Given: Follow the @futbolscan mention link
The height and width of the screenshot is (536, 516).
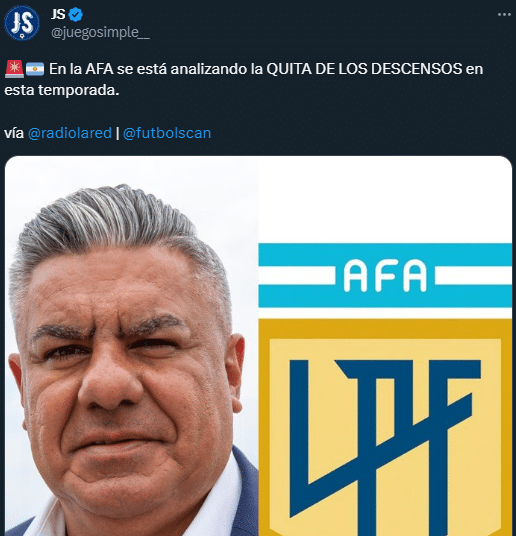Looking at the screenshot, I should 167,133.
